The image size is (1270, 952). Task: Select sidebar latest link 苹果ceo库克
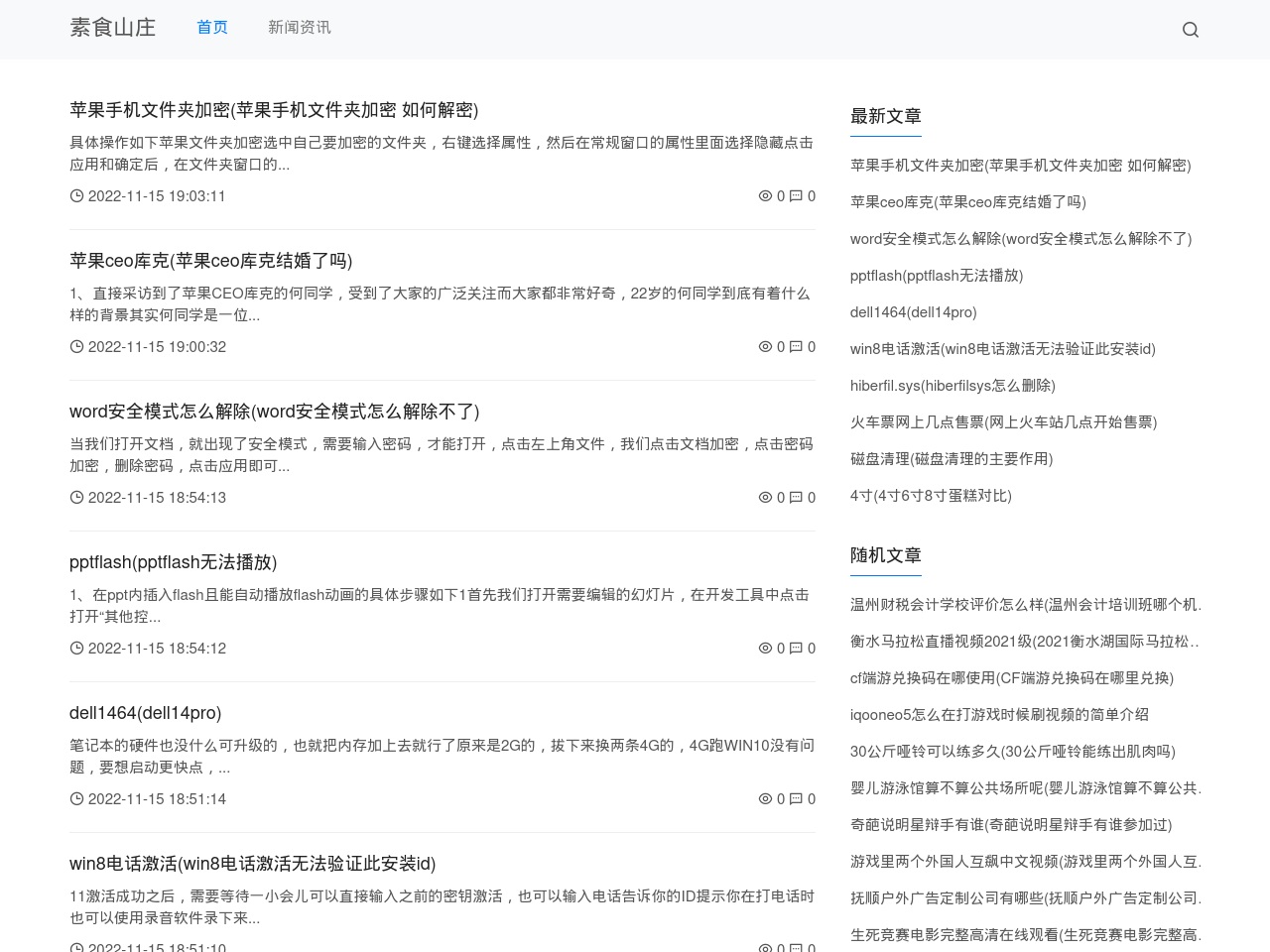pyautogui.click(x=968, y=202)
